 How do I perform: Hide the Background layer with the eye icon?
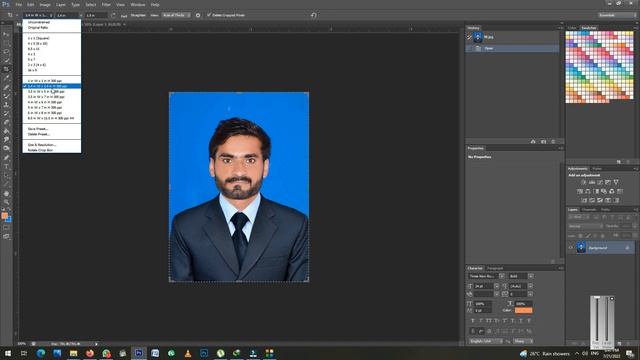click(x=571, y=248)
